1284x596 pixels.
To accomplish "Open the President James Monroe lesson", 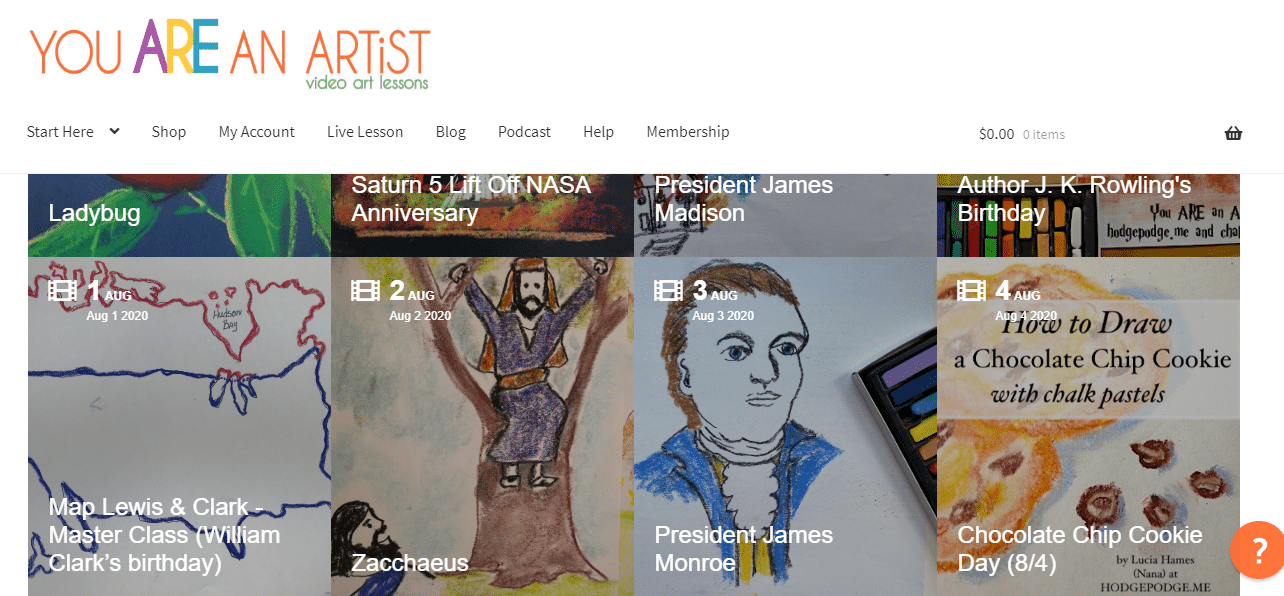I will (x=785, y=427).
